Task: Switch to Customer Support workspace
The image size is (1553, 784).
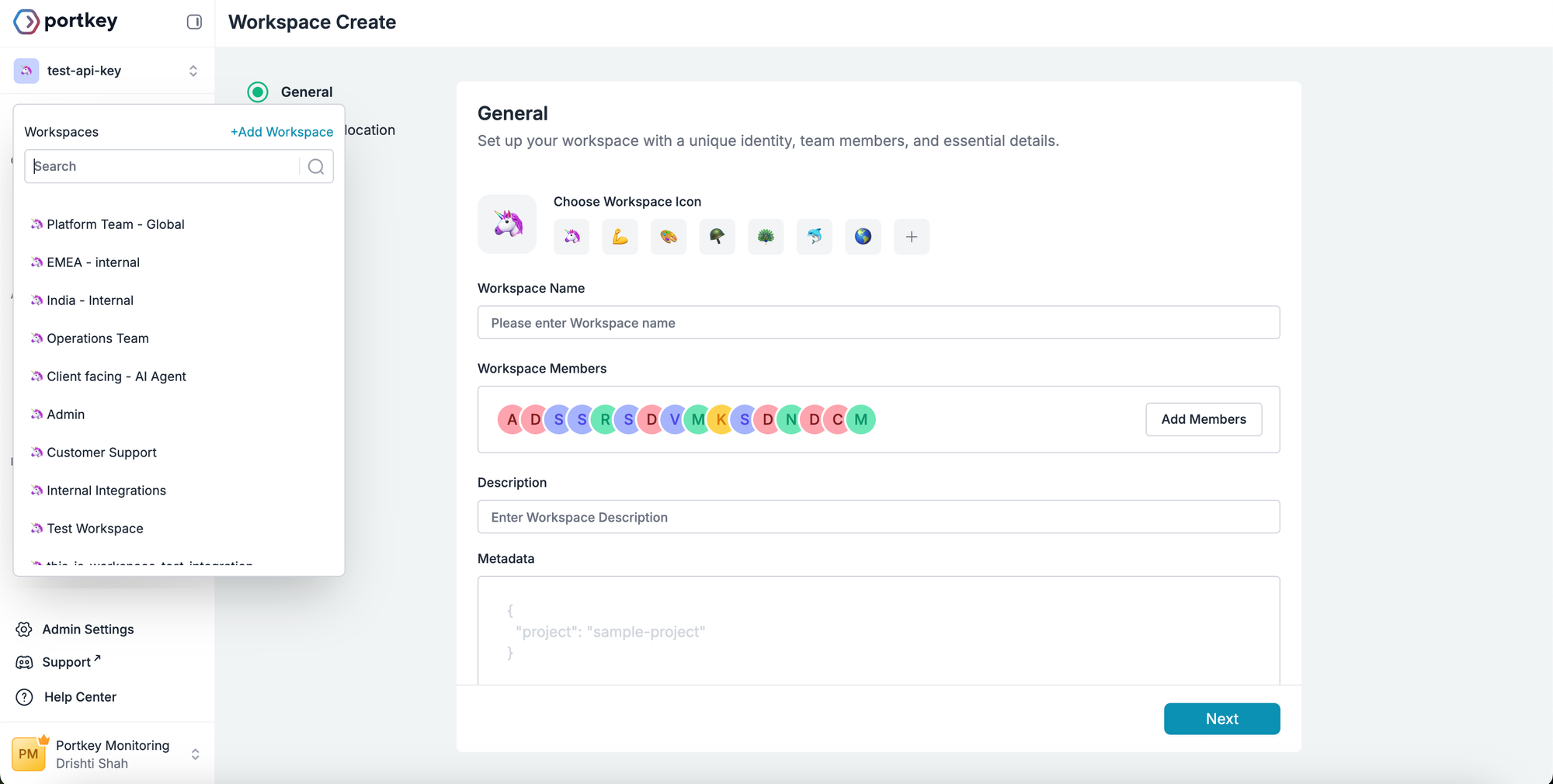Action: (x=101, y=453)
